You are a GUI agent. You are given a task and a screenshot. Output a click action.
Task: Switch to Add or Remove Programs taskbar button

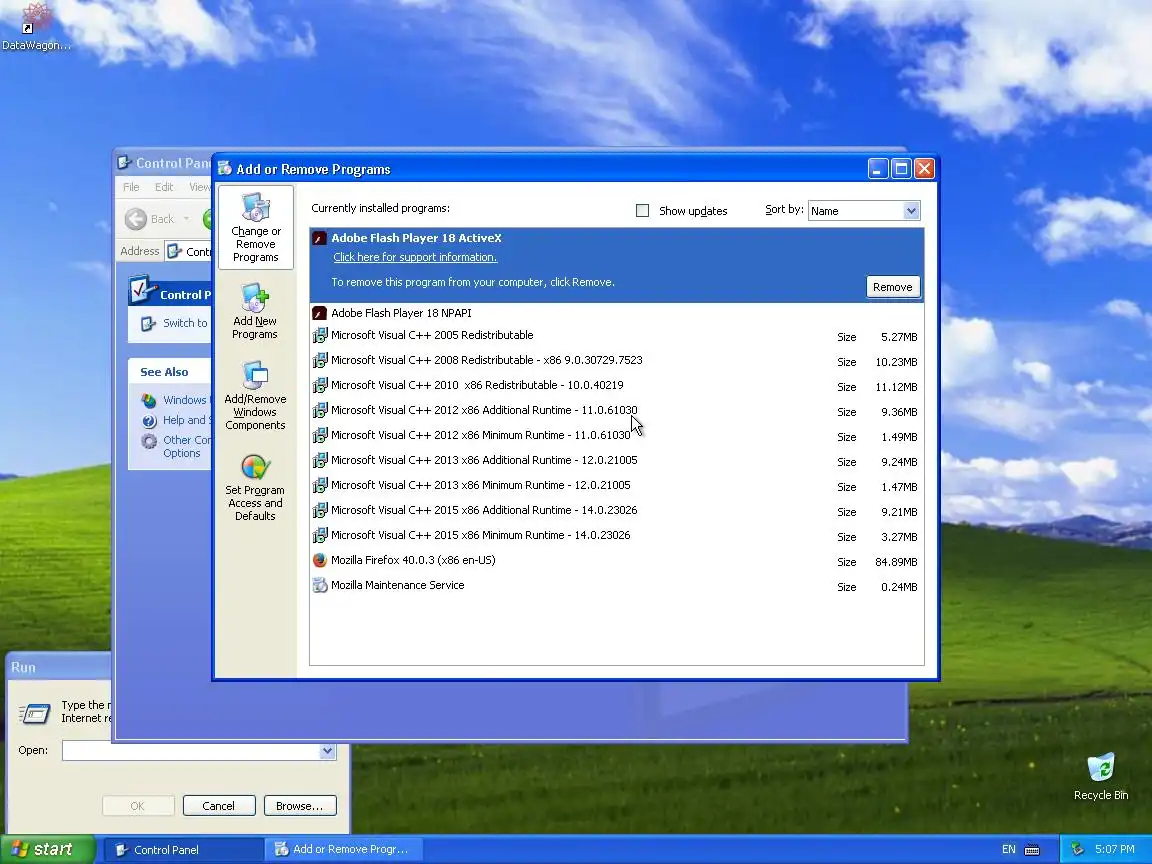pyautogui.click(x=343, y=849)
